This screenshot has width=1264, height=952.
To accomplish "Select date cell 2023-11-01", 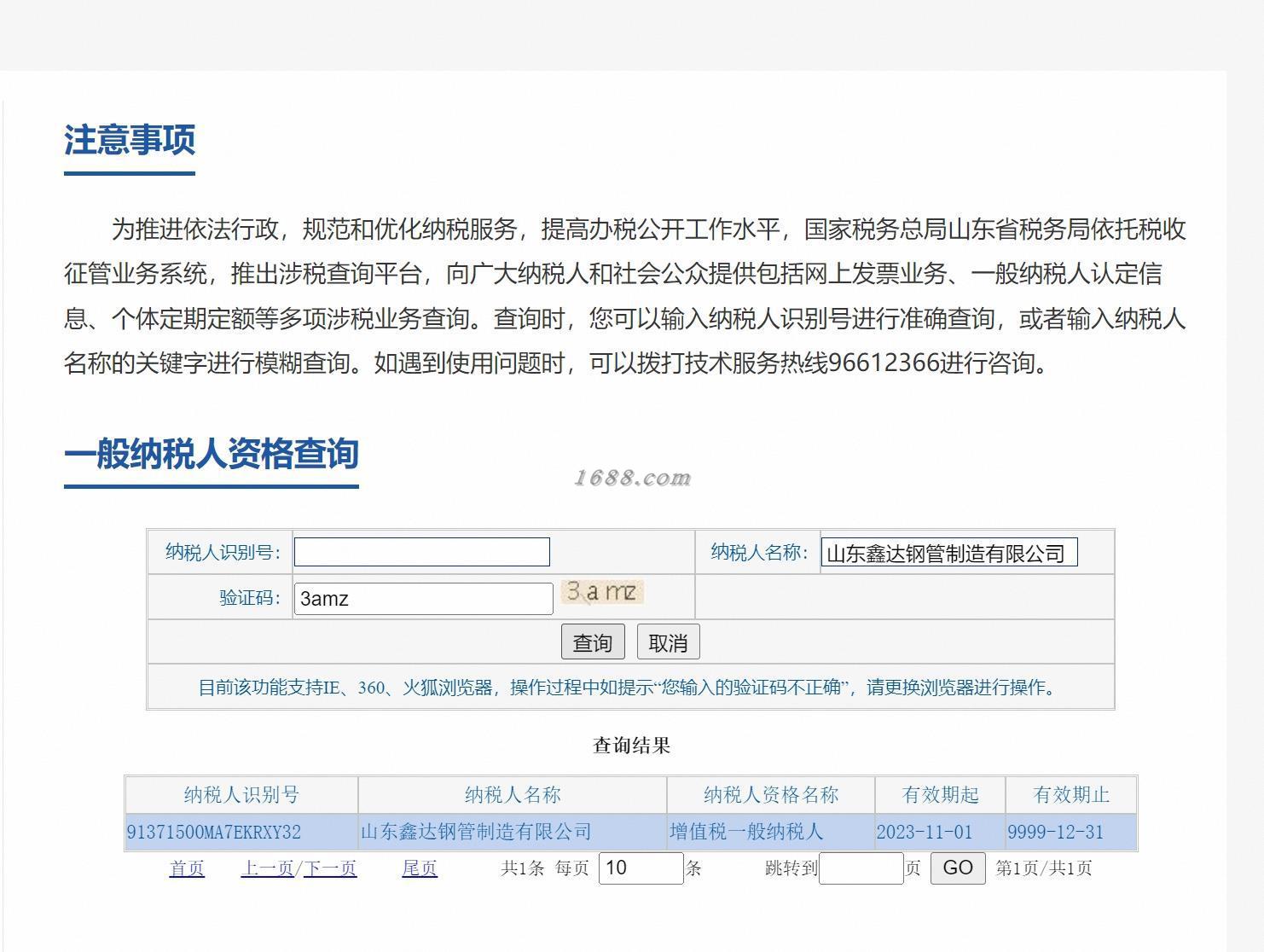I will [x=940, y=832].
